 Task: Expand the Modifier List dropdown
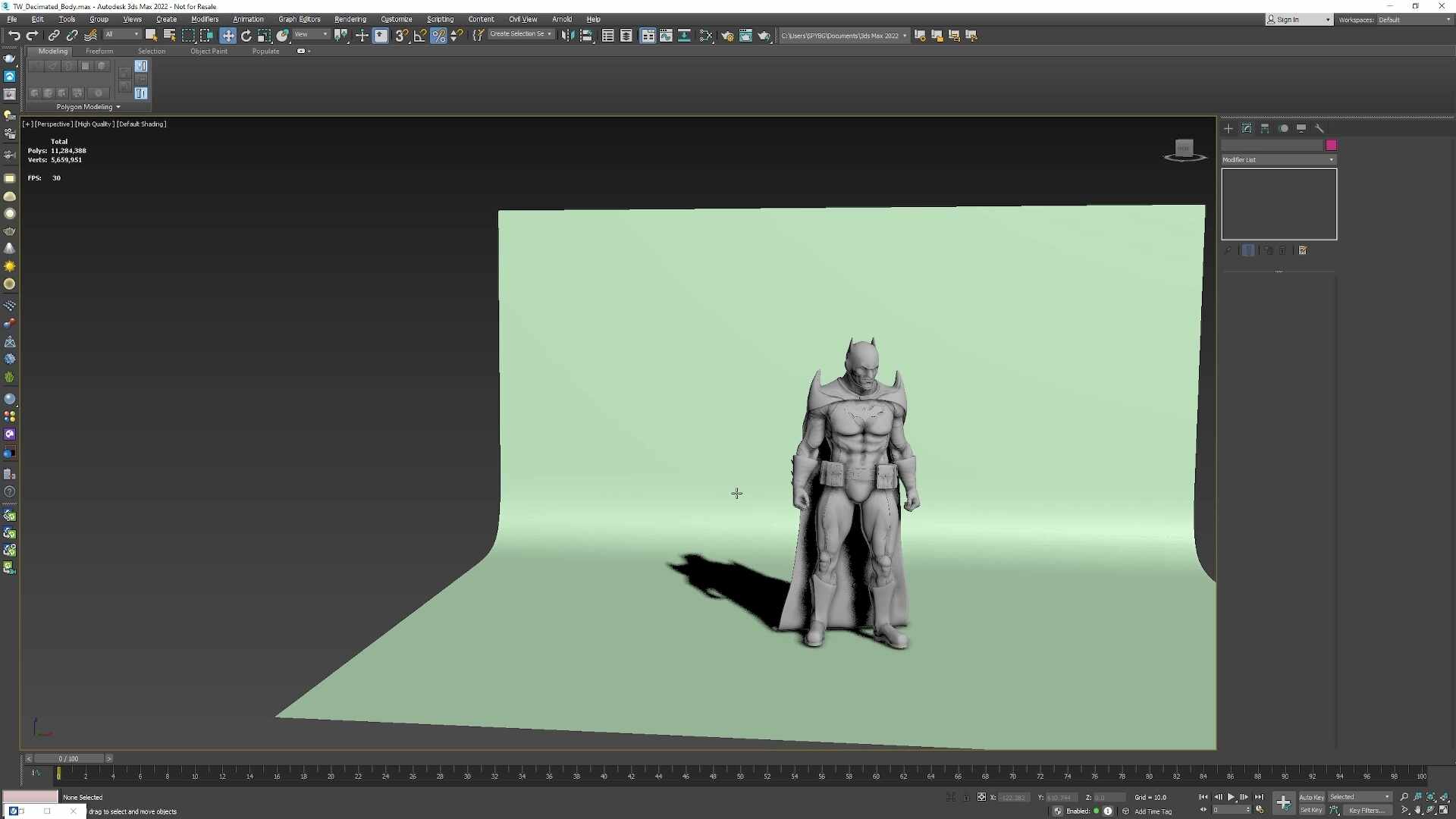(x=1279, y=160)
